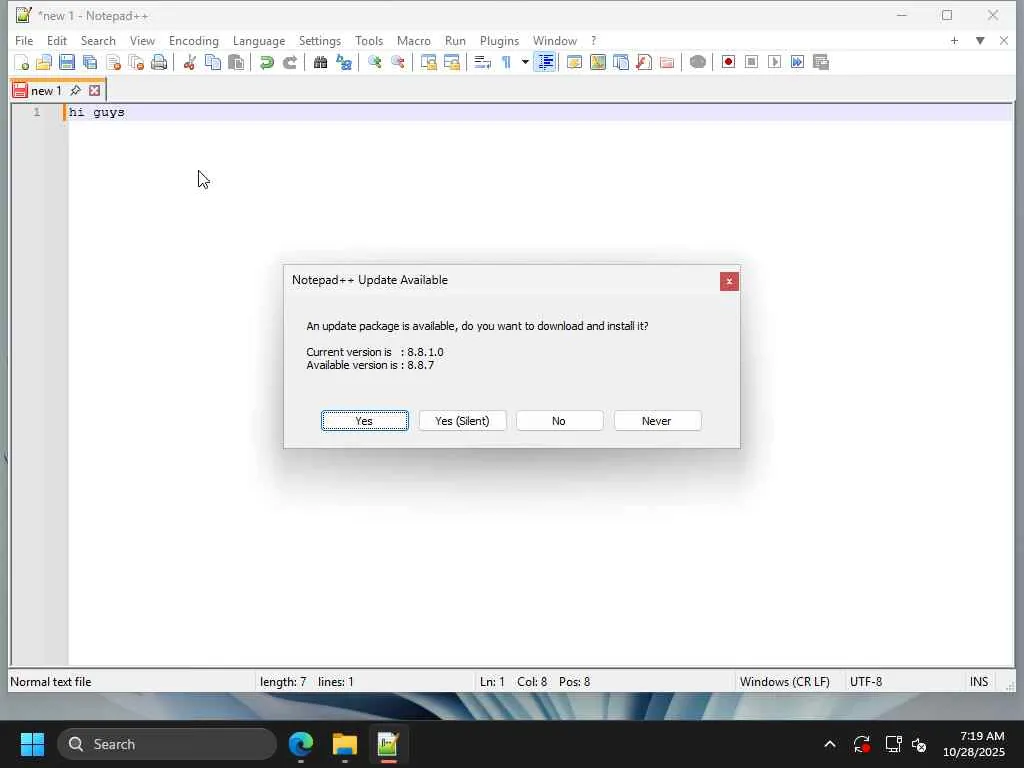This screenshot has width=1024, height=768.
Task: Close the Notepad++ Update Available dialog
Action: click(729, 281)
